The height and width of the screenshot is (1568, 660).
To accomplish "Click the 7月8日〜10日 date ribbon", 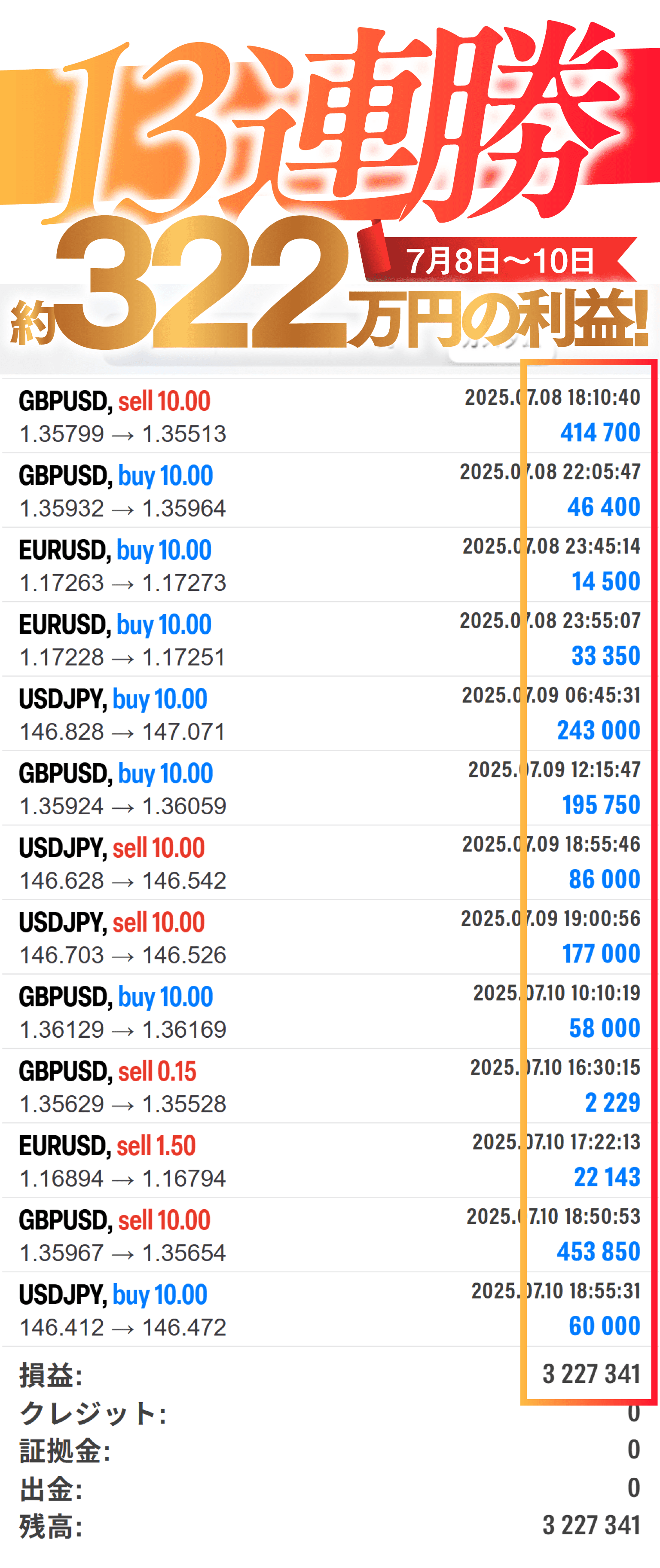I will (x=499, y=260).
